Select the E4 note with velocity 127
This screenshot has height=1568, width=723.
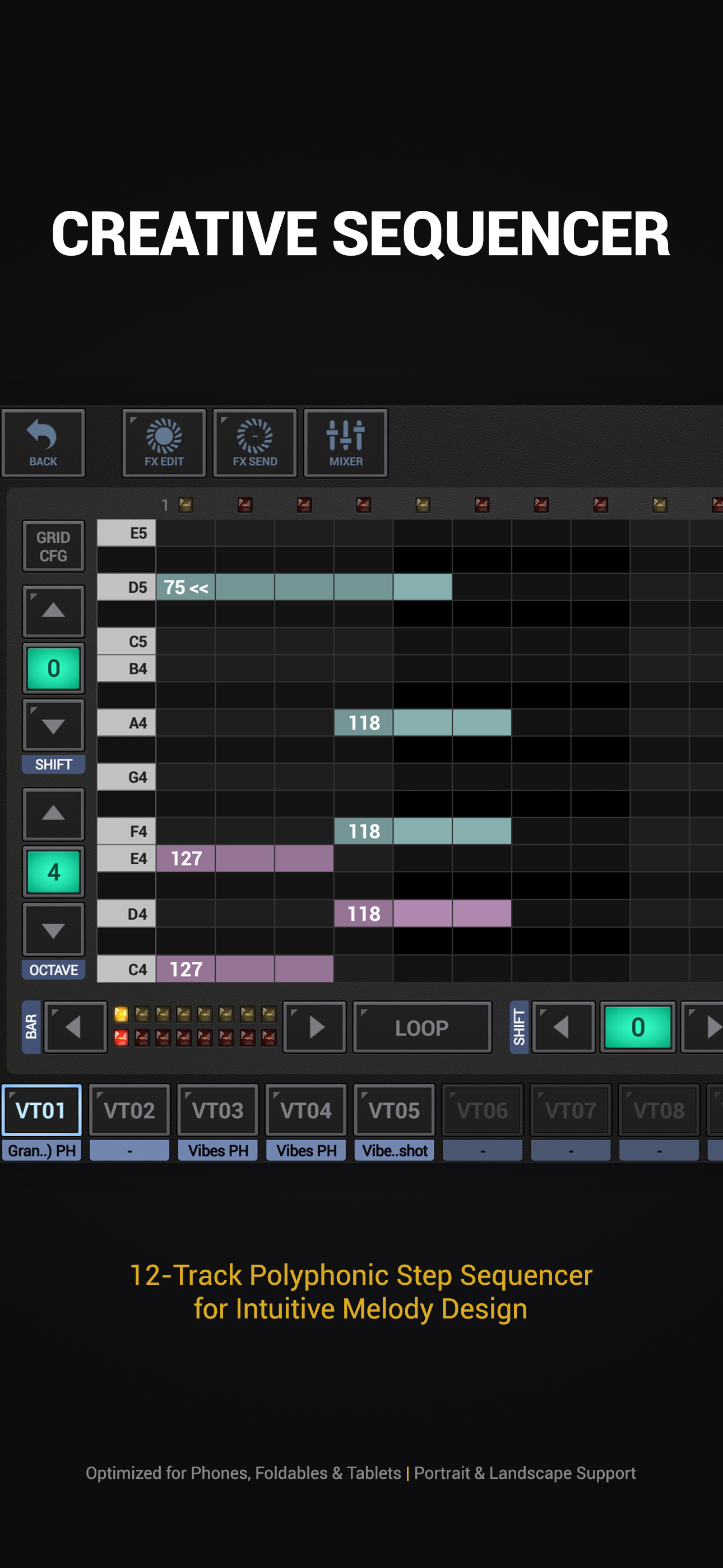pos(245,858)
